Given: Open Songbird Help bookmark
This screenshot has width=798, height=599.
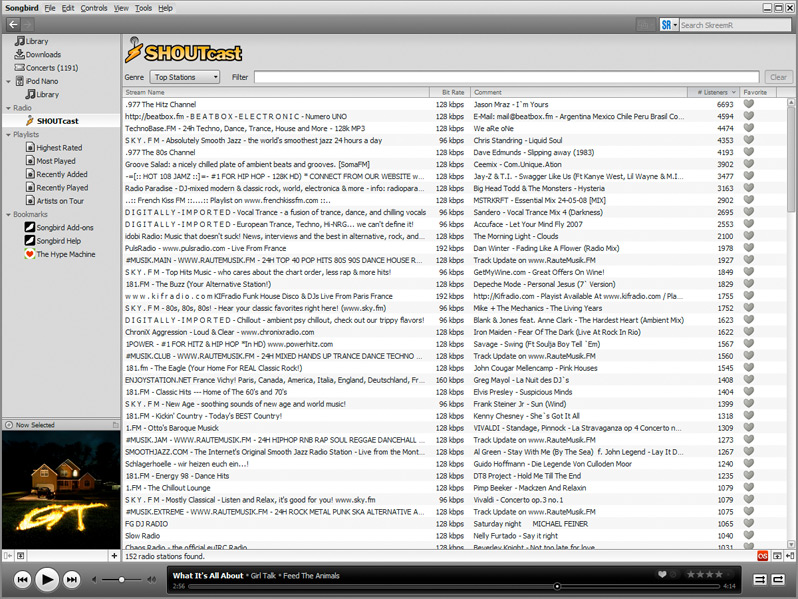Looking at the screenshot, I should (53, 241).
